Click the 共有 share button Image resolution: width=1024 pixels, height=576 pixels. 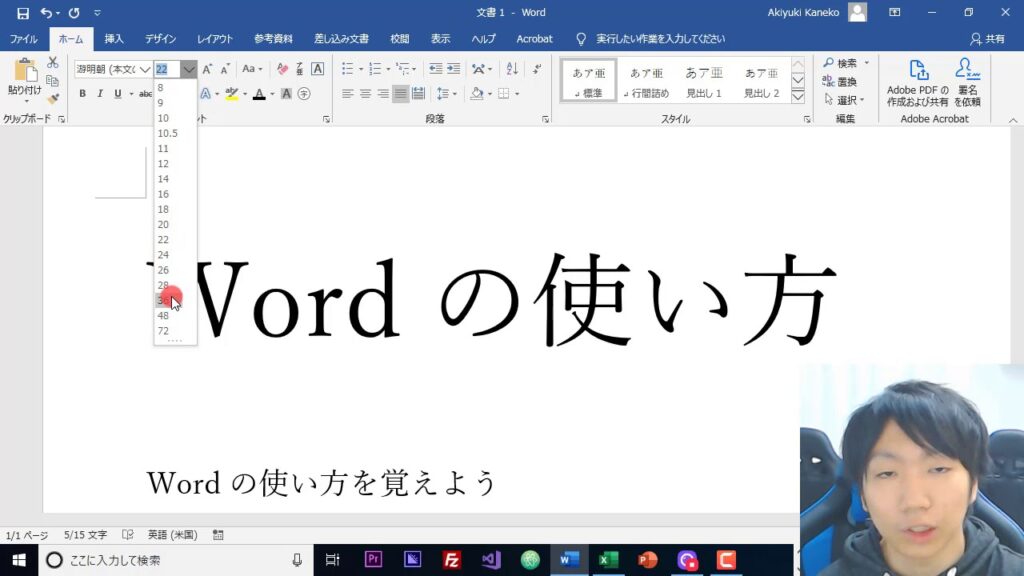pos(987,39)
